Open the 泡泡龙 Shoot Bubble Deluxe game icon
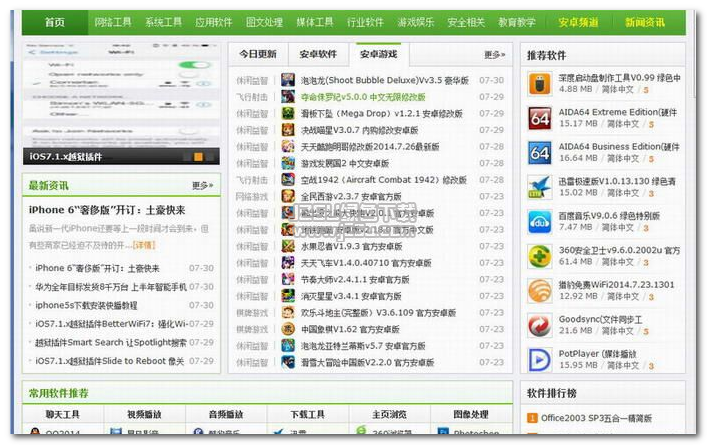The image size is (707, 445). 288,80
